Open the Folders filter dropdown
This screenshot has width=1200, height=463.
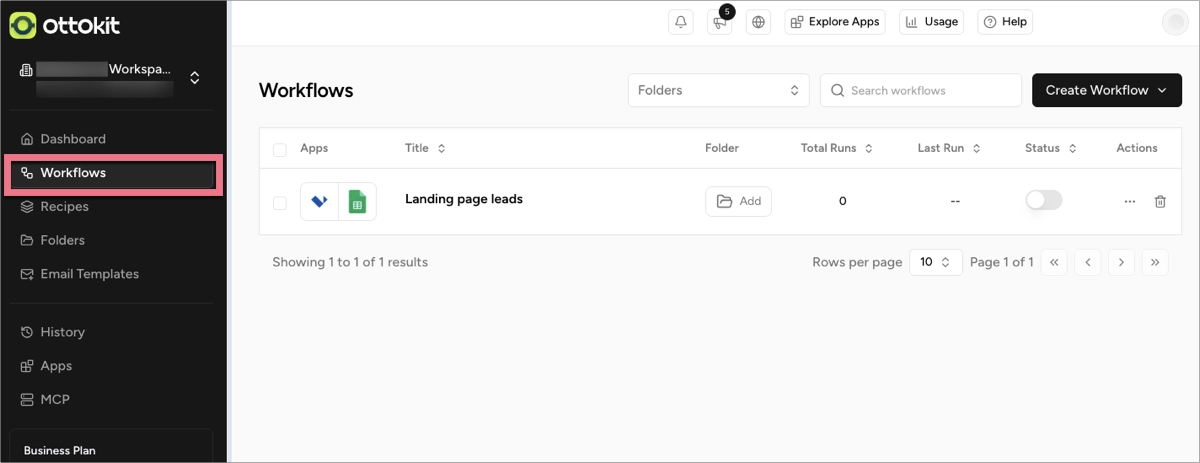pos(718,90)
